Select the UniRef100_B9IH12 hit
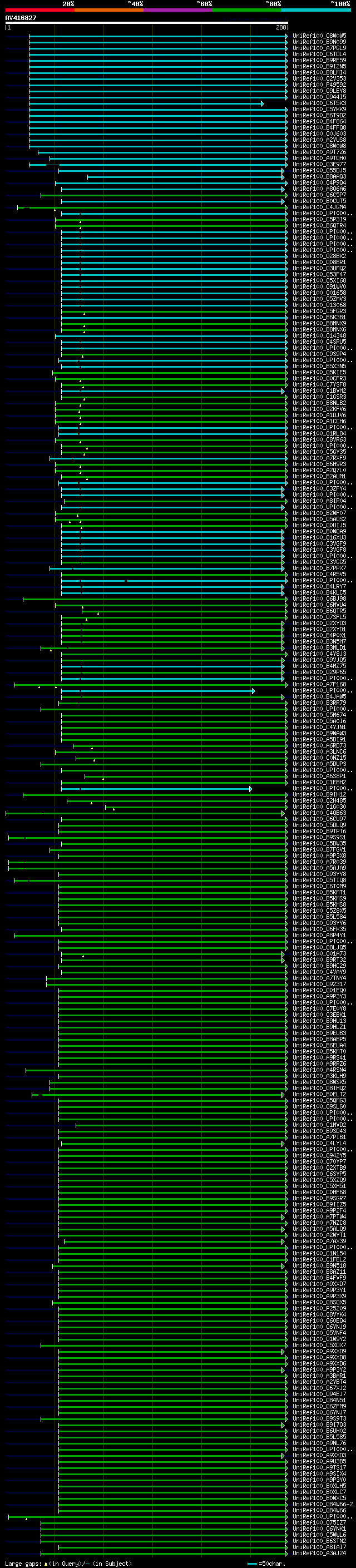This screenshot has width=356, height=1568. (319, 794)
